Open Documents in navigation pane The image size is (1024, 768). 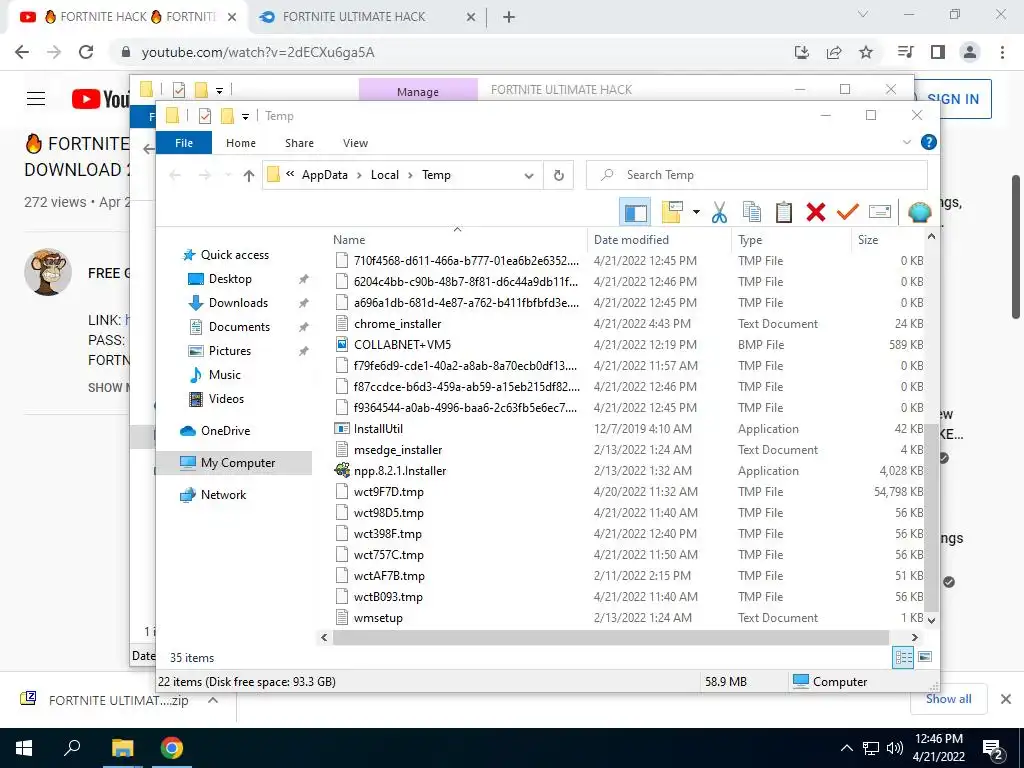(239, 327)
